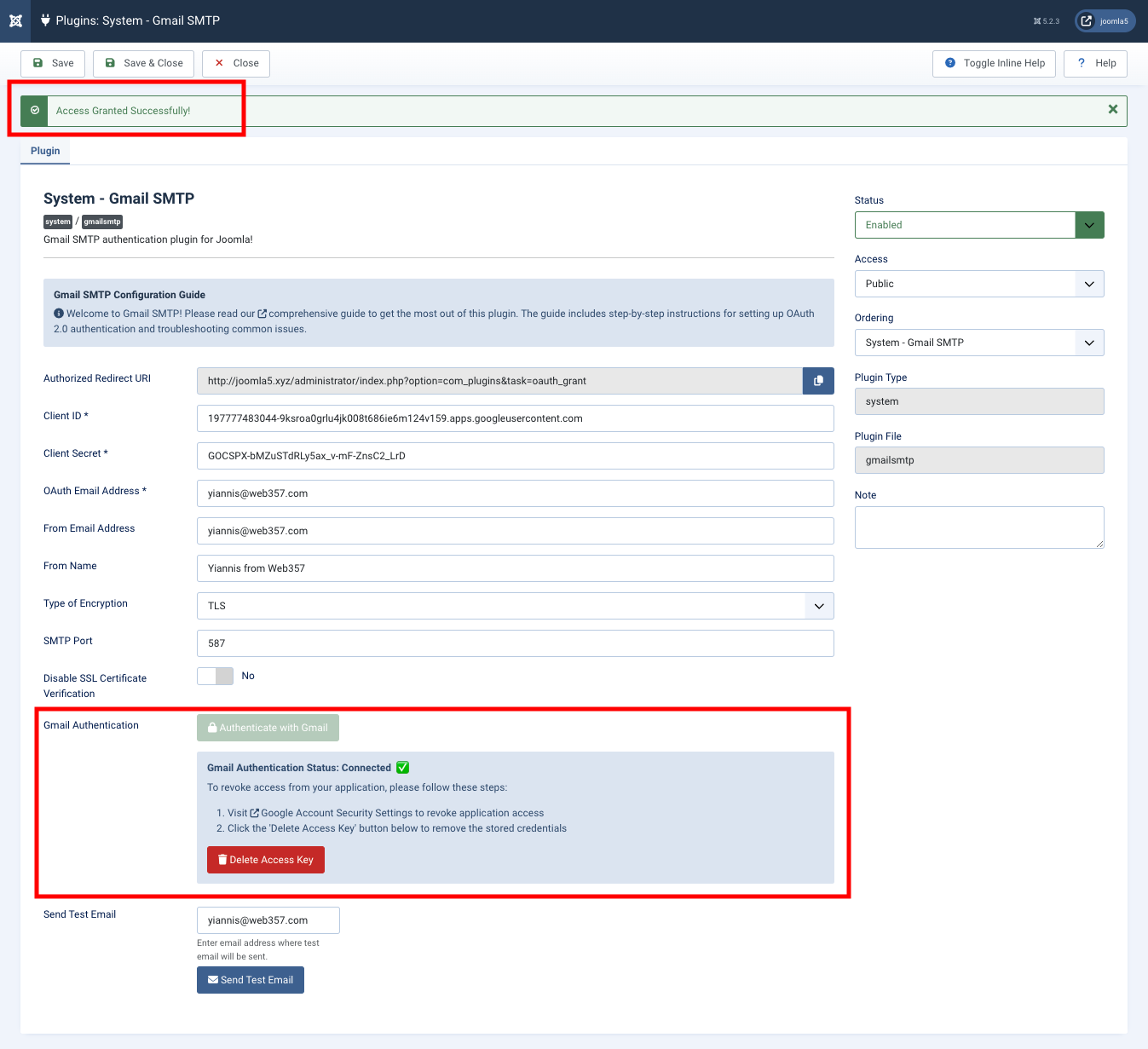This screenshot has height=1049, width=1148.
Task: Click the Plugin File field
Action: (x=979, y=460)
